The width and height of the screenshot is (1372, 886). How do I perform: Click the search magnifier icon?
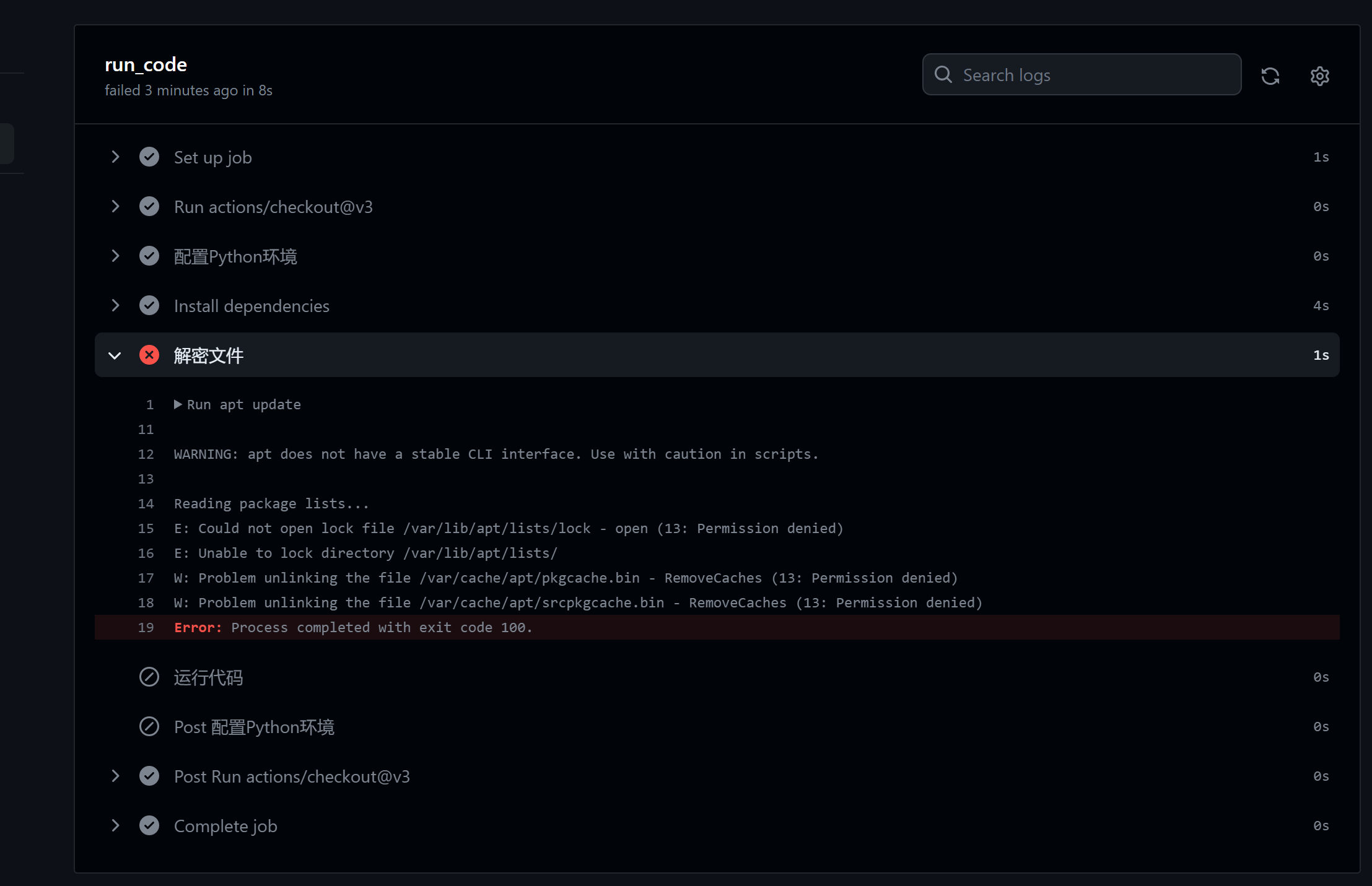click(x=943, y=74)
